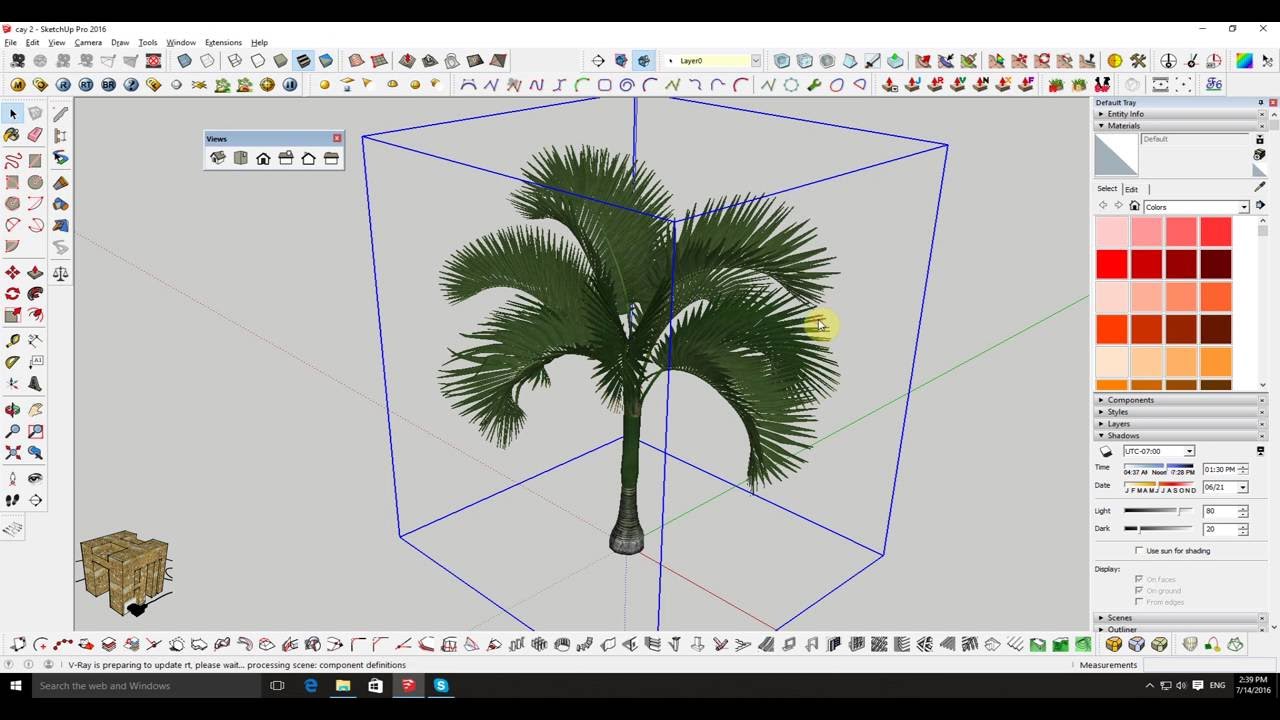Close the Views floating toolbar
This screenshot has height=720, width=1280.
(x=337, y=138)
